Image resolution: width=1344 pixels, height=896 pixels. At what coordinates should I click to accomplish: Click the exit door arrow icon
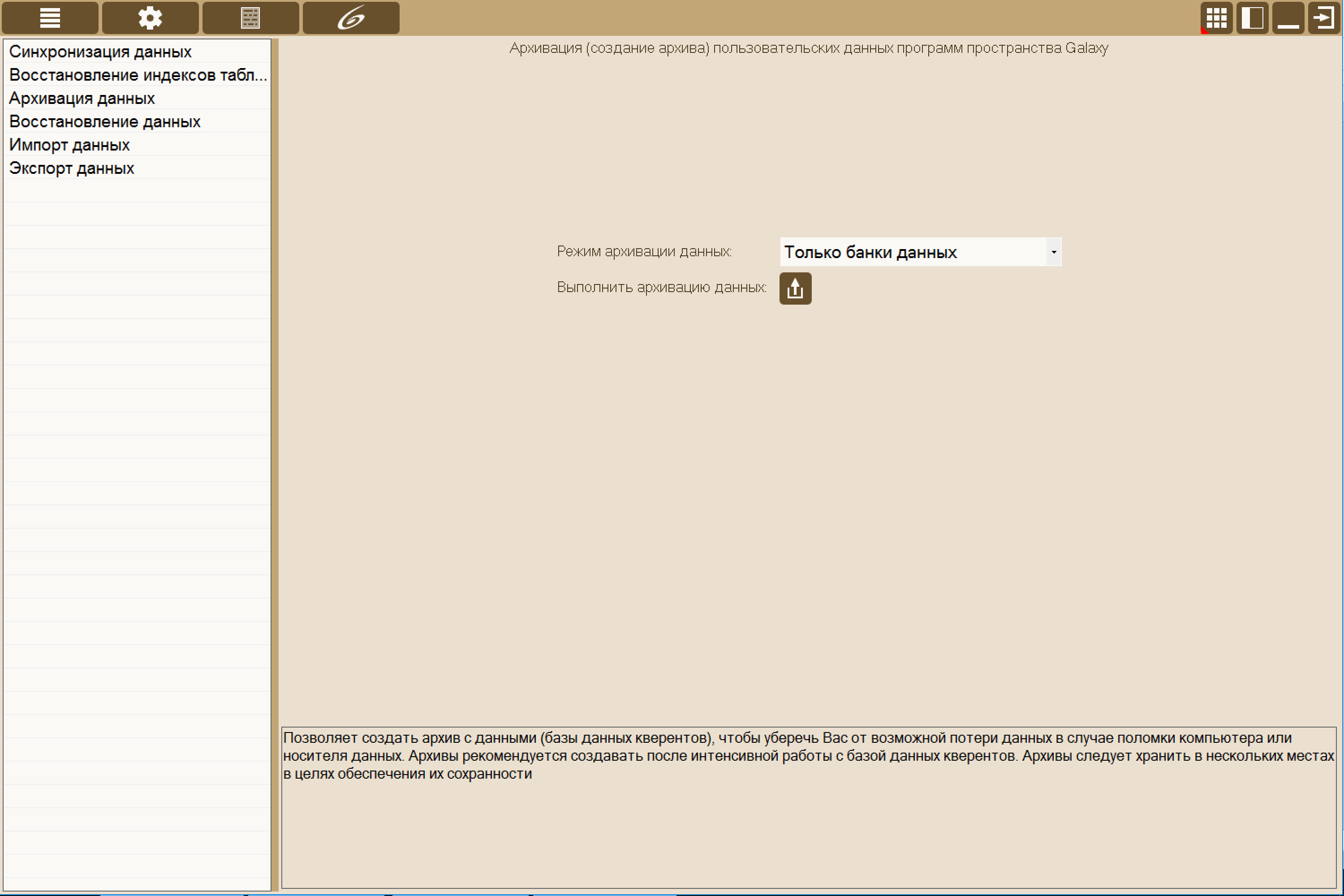coord(1324,18)
